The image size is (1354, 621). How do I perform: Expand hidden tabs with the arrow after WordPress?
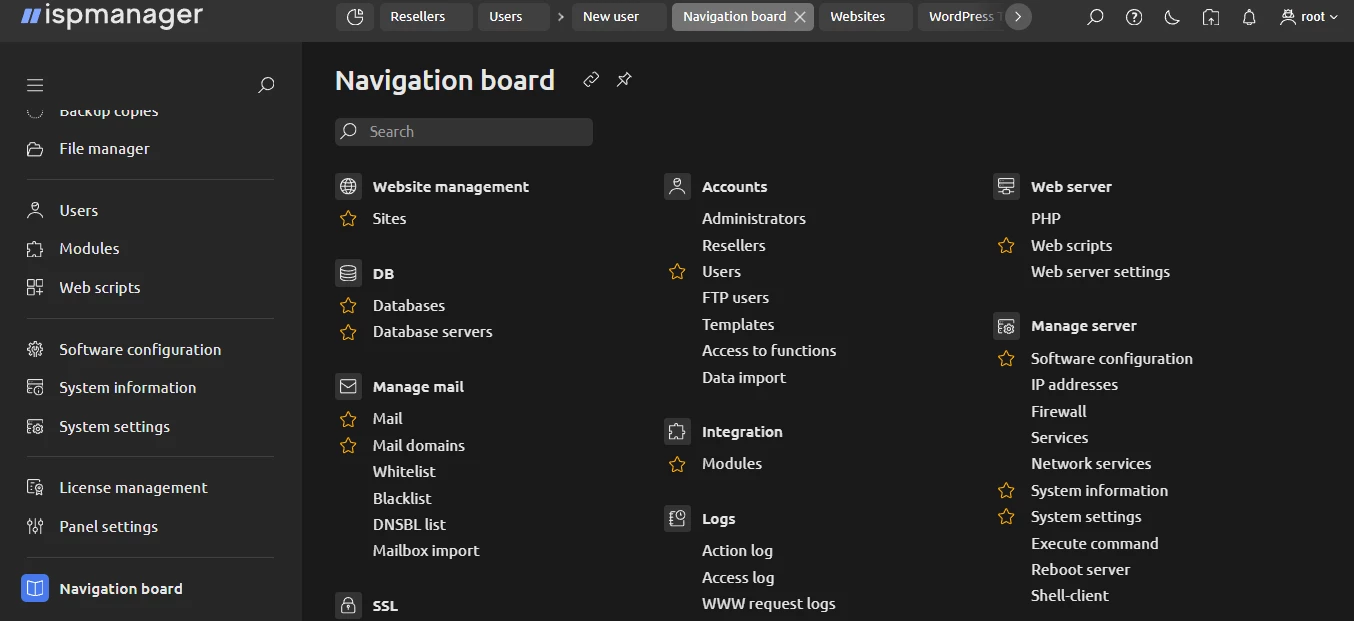click(x=1018, y=17)
